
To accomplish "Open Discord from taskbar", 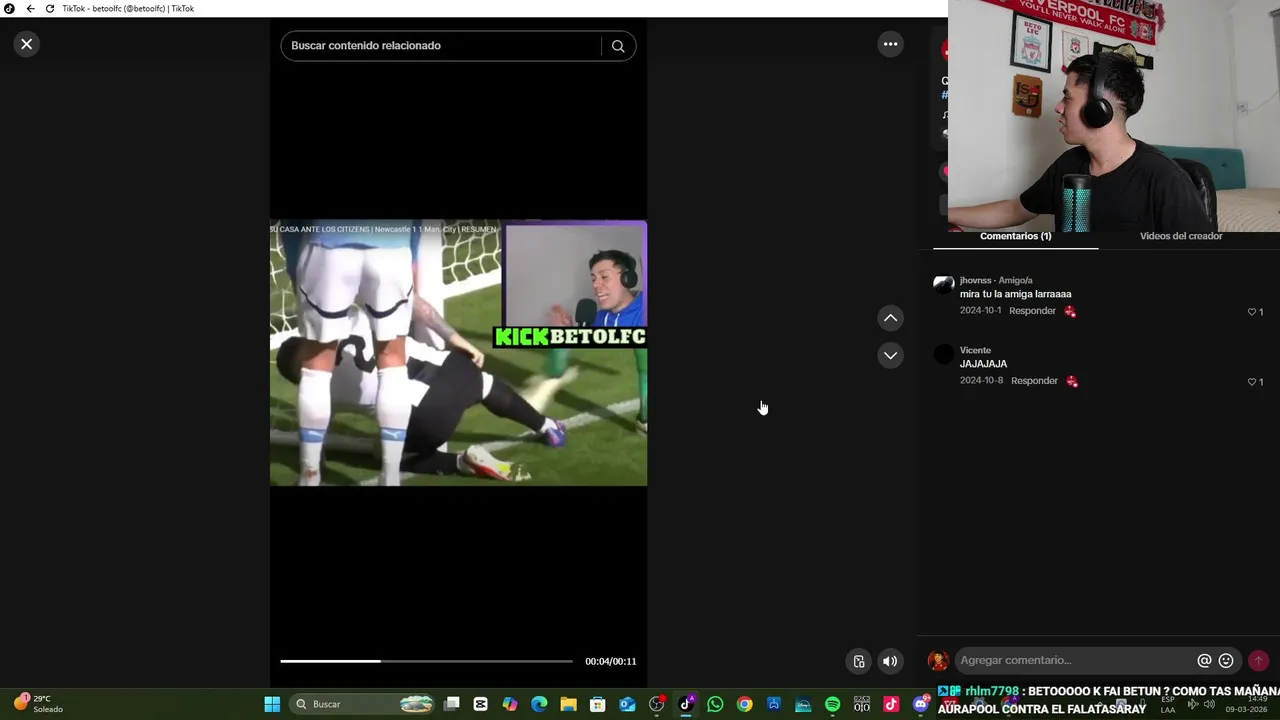I will click(921, 704).
